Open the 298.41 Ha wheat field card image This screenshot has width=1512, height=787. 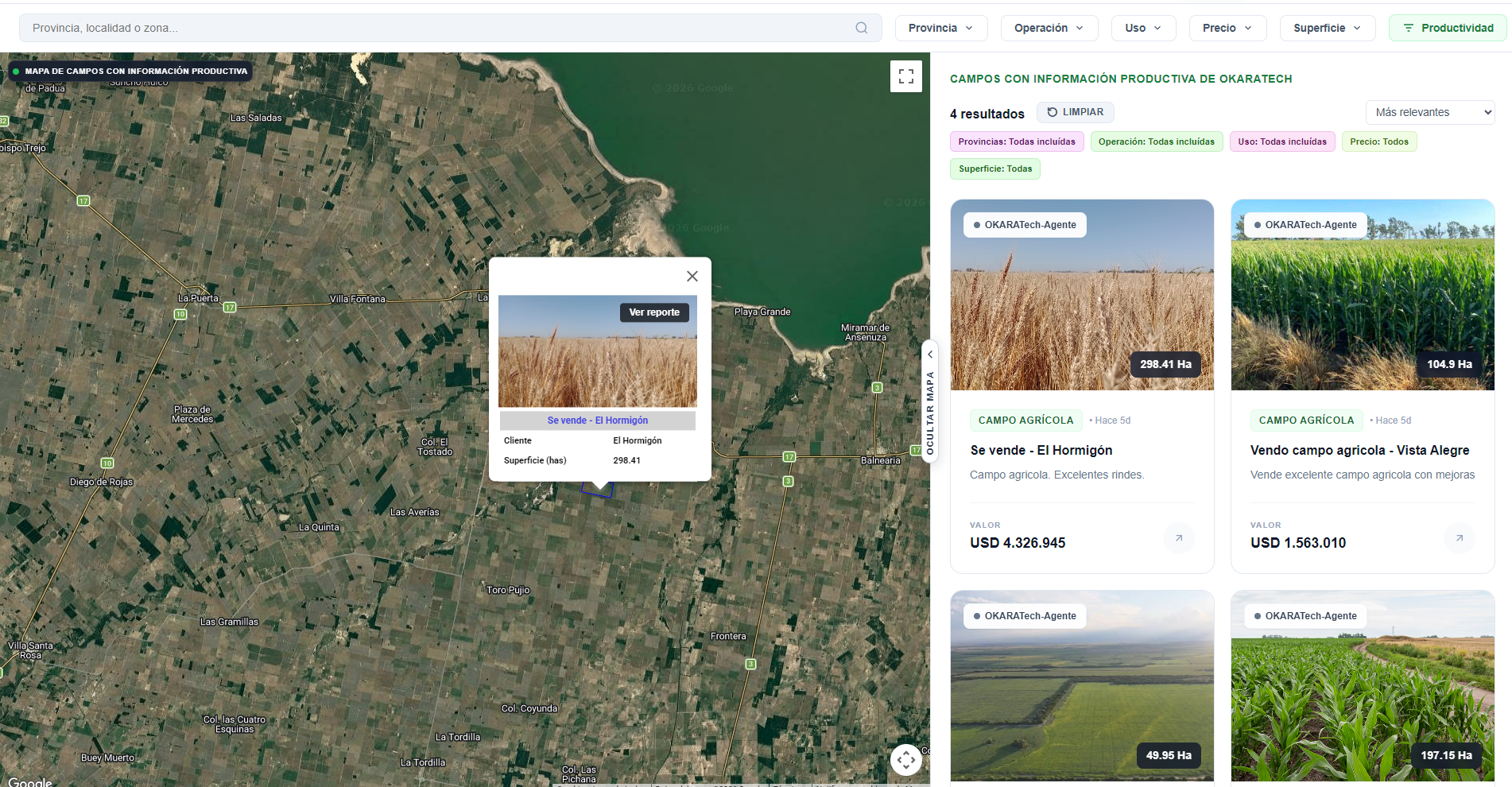point(1082,295)
